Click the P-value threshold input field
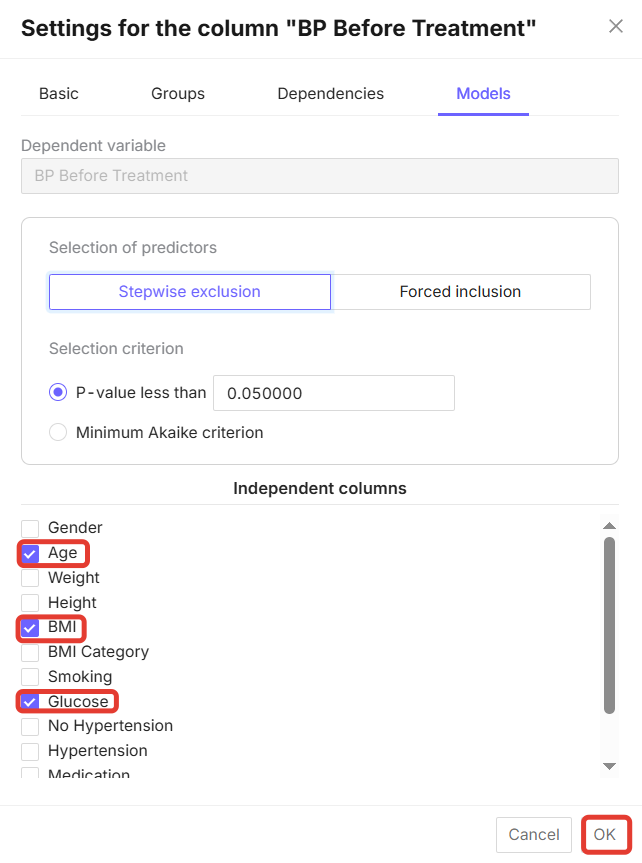Viewport: 642px width, 863px height. (x=334, y=393)
